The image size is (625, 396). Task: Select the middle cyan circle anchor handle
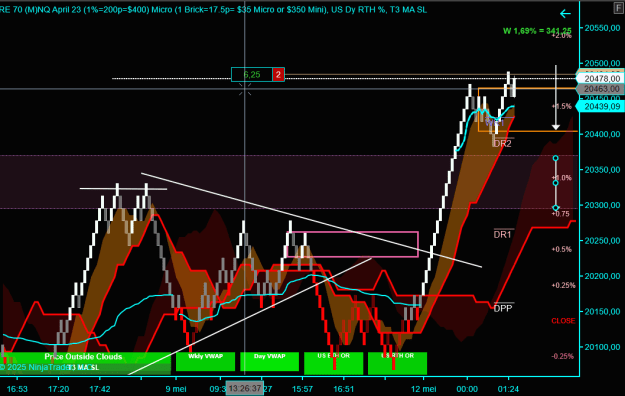click(555, 183)
